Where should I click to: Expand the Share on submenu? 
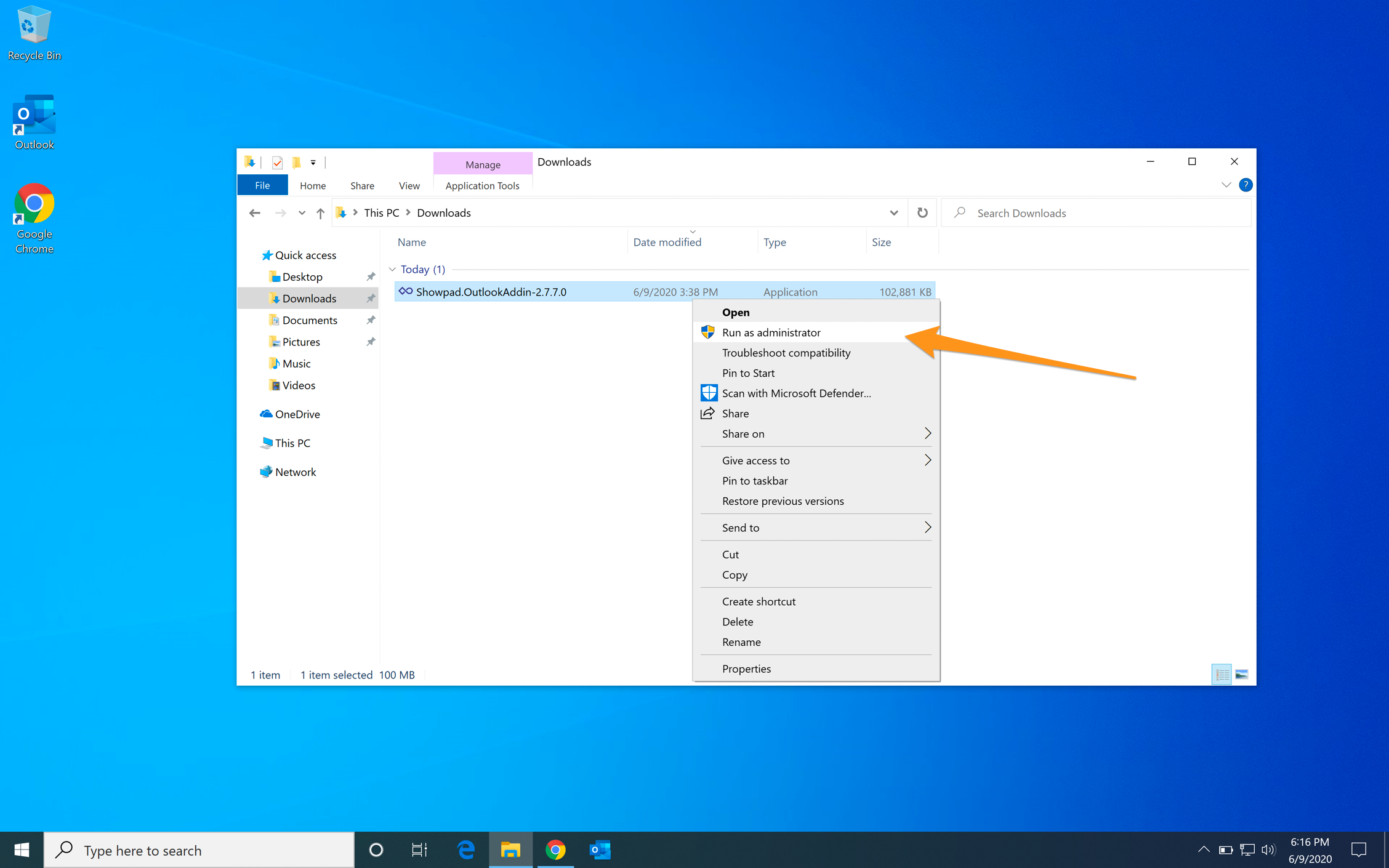816,434
